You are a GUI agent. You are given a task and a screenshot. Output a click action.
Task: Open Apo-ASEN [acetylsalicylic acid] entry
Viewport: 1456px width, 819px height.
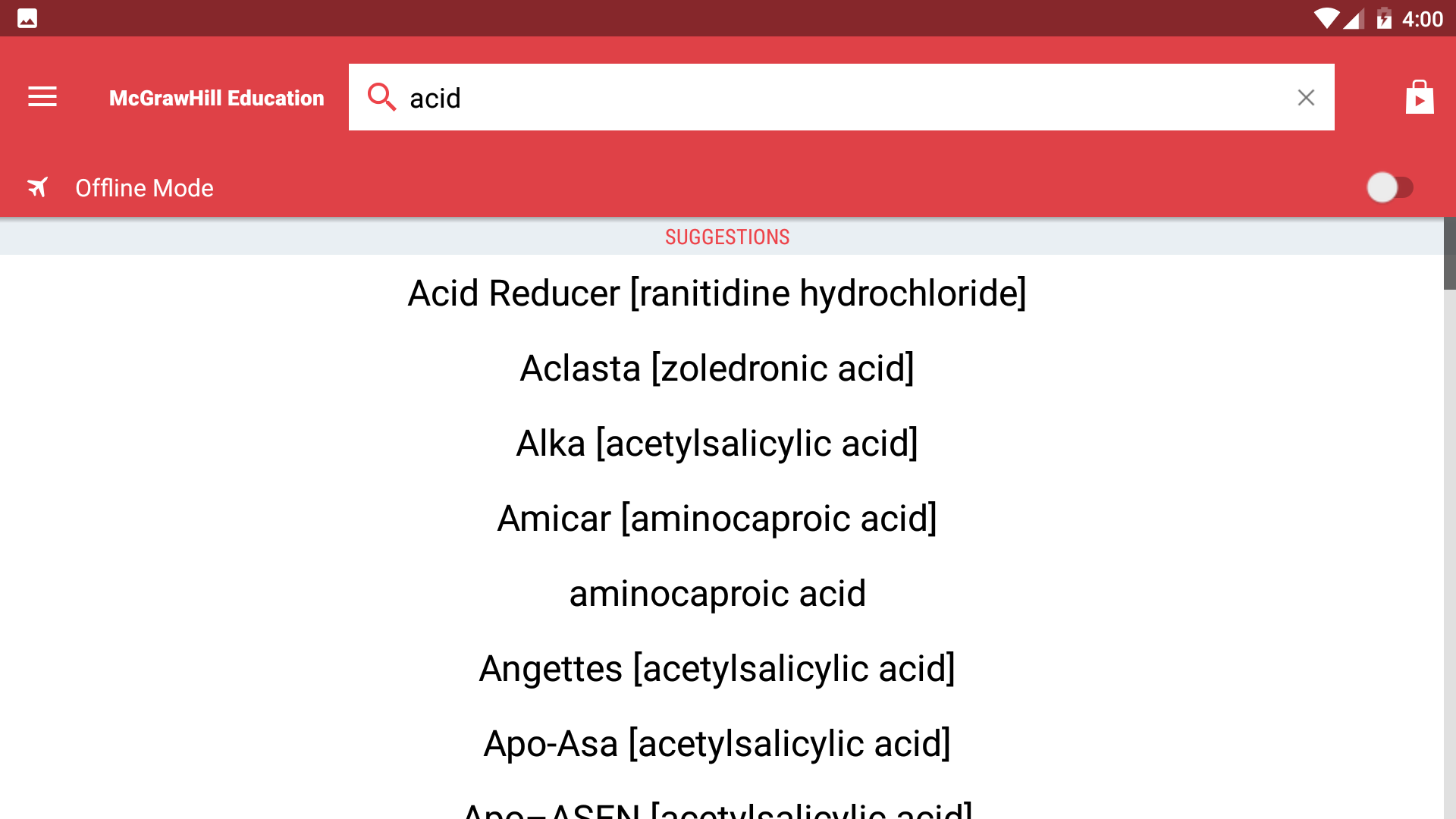[717, 810]
